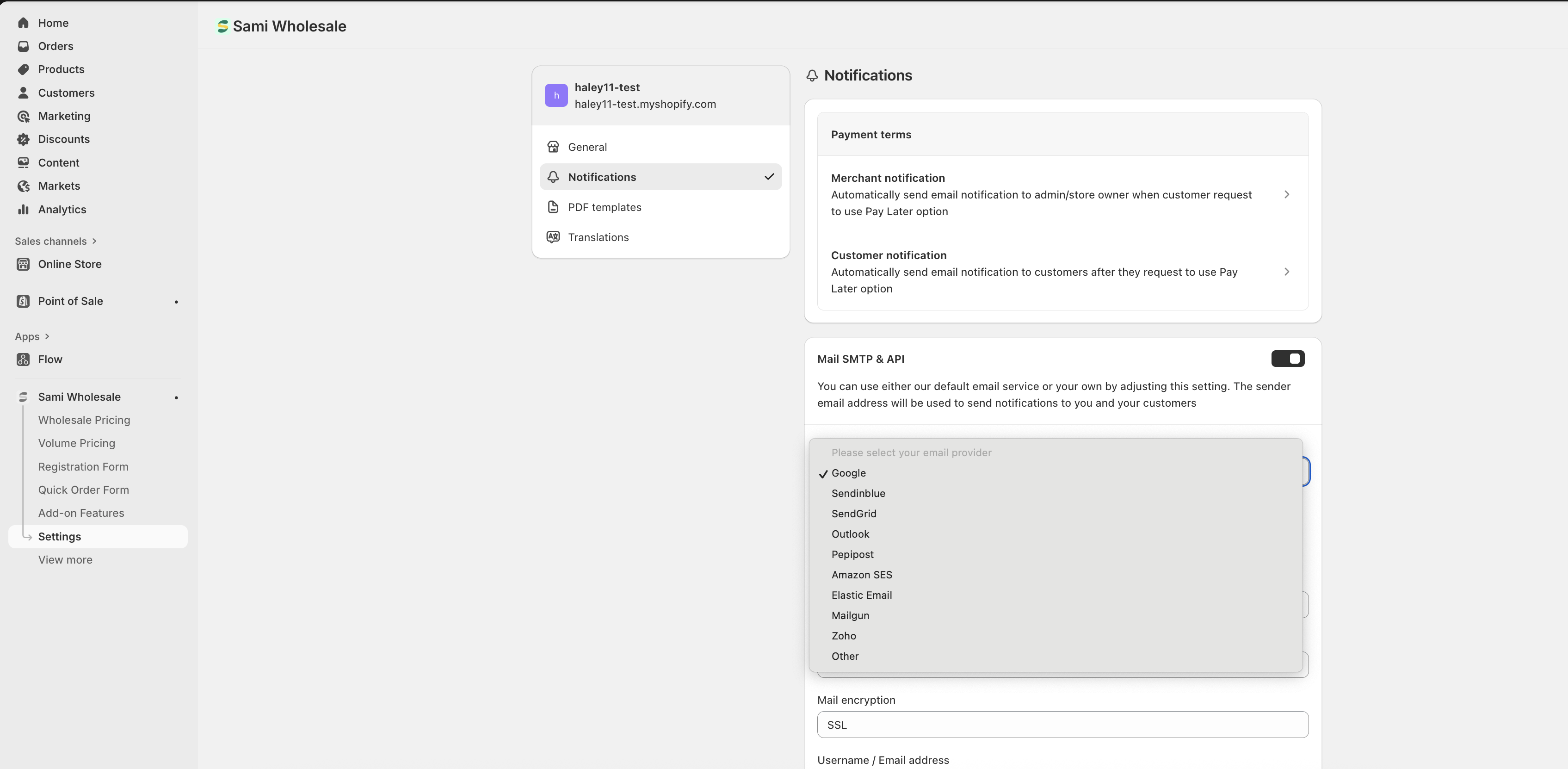Click View more in sidebar
The width and height of the screenshot is (1568, 769).
tap(65, 559)
